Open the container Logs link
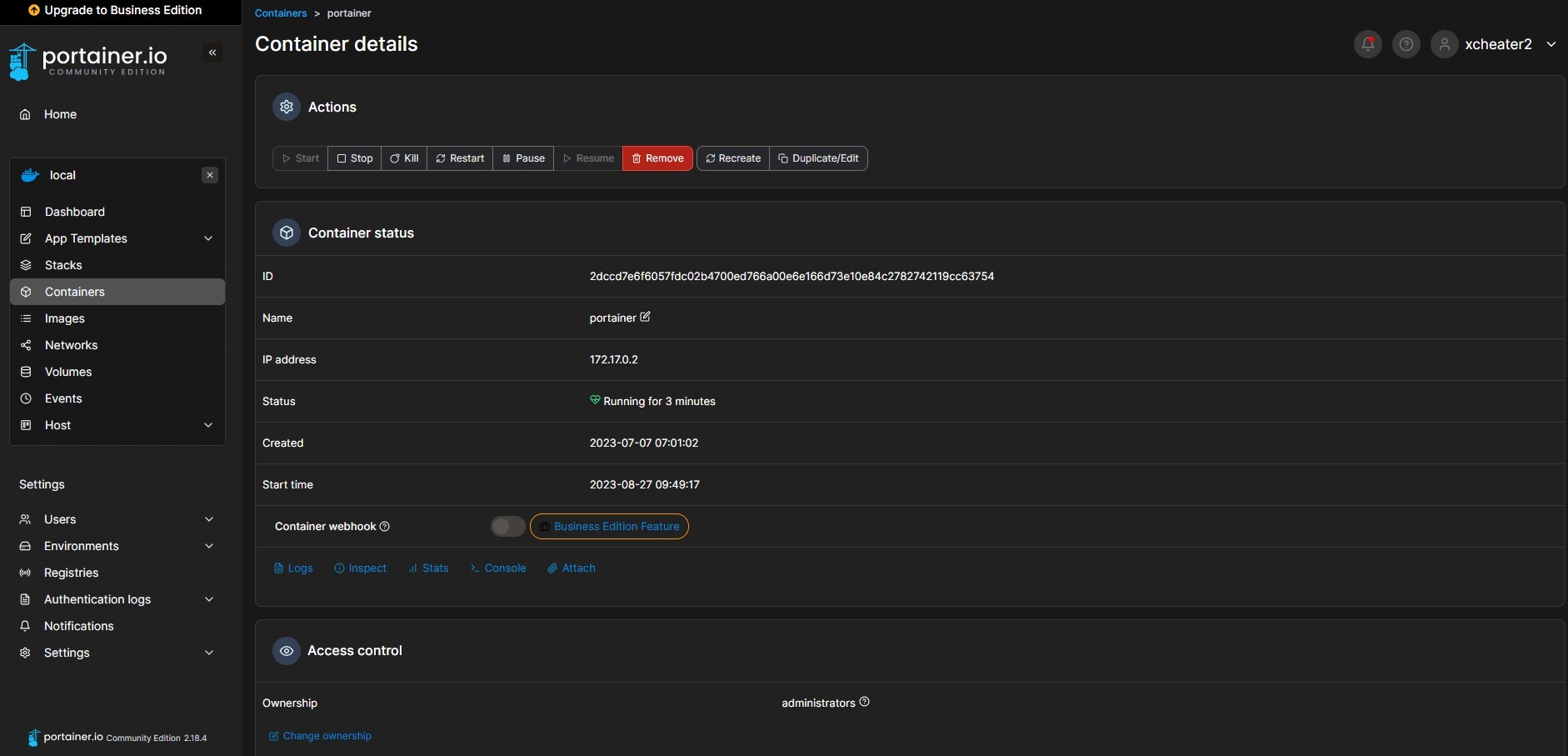The height and width of the screenshot is (756, 1568). point(293,568)
